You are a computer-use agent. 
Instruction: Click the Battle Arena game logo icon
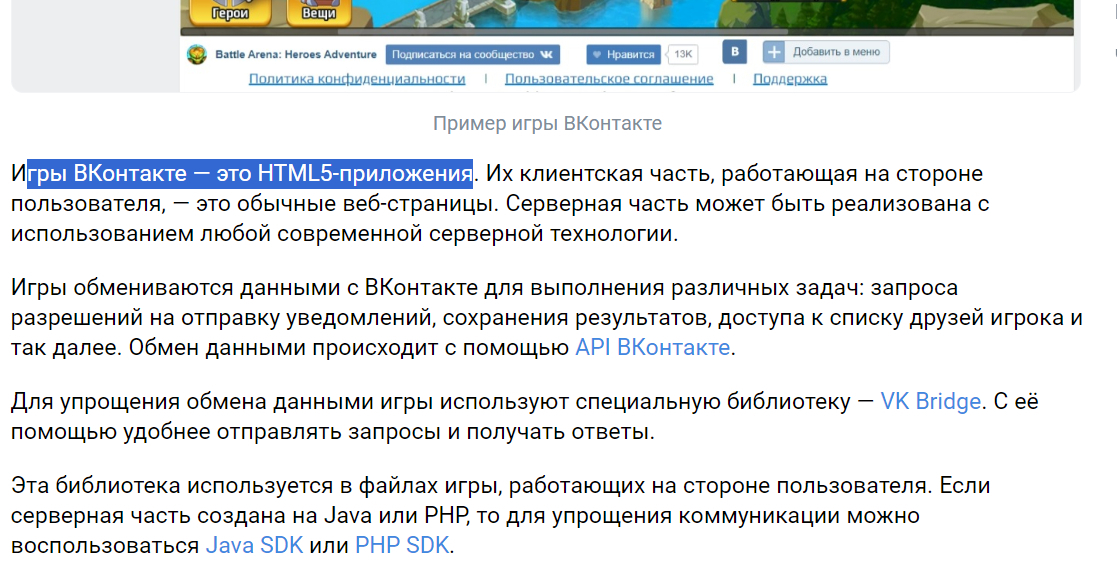click(197, 54)
